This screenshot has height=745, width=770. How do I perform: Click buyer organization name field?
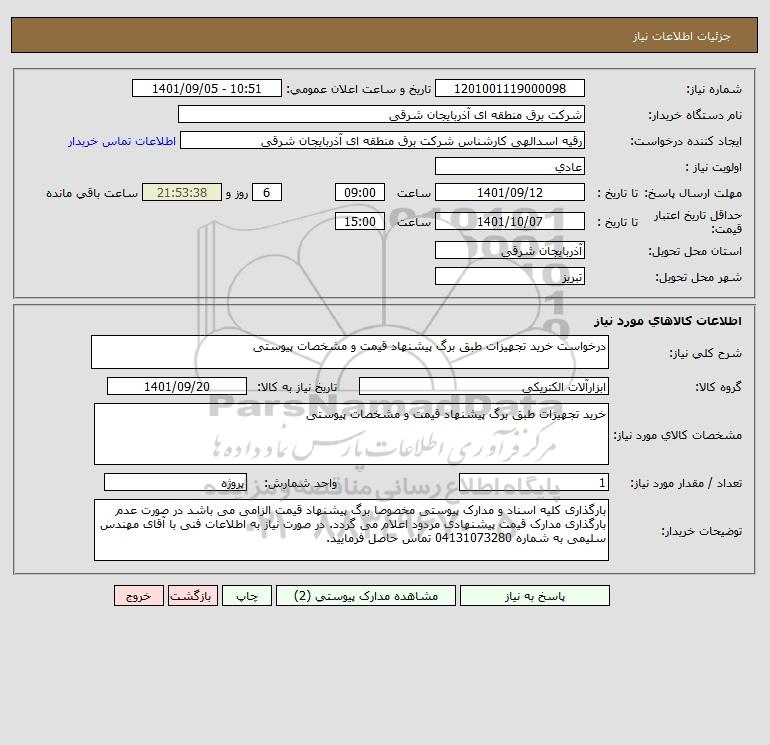tap(381, 114)
